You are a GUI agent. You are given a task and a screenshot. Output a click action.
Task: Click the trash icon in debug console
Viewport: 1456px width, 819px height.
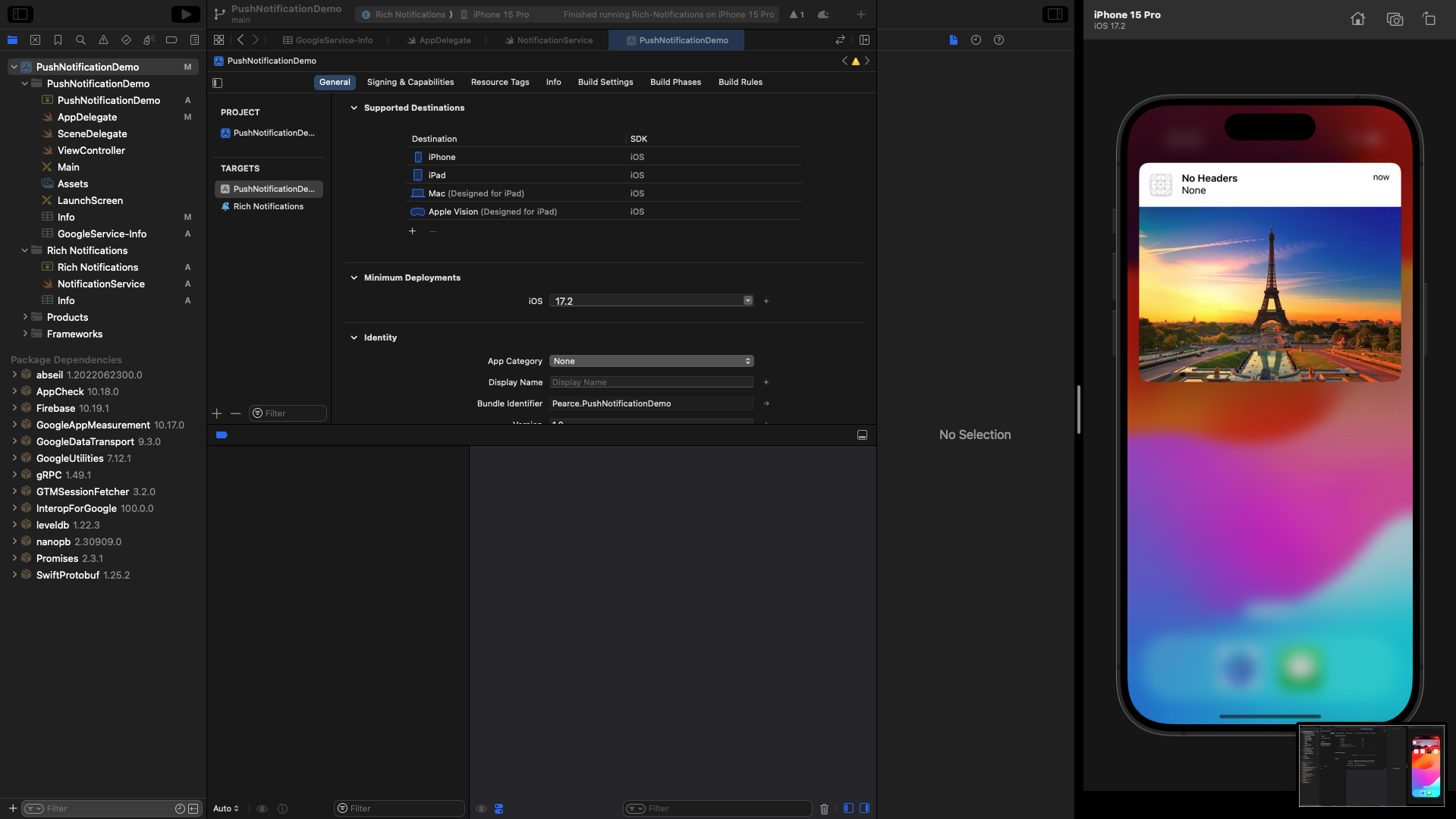824,809
